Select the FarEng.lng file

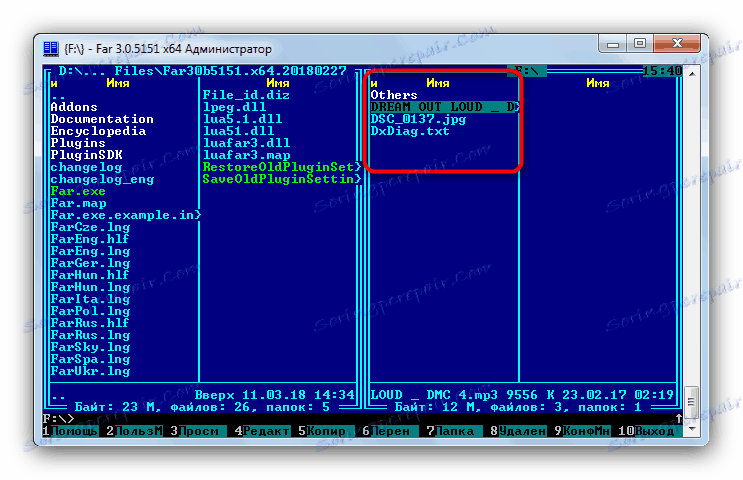90,251
